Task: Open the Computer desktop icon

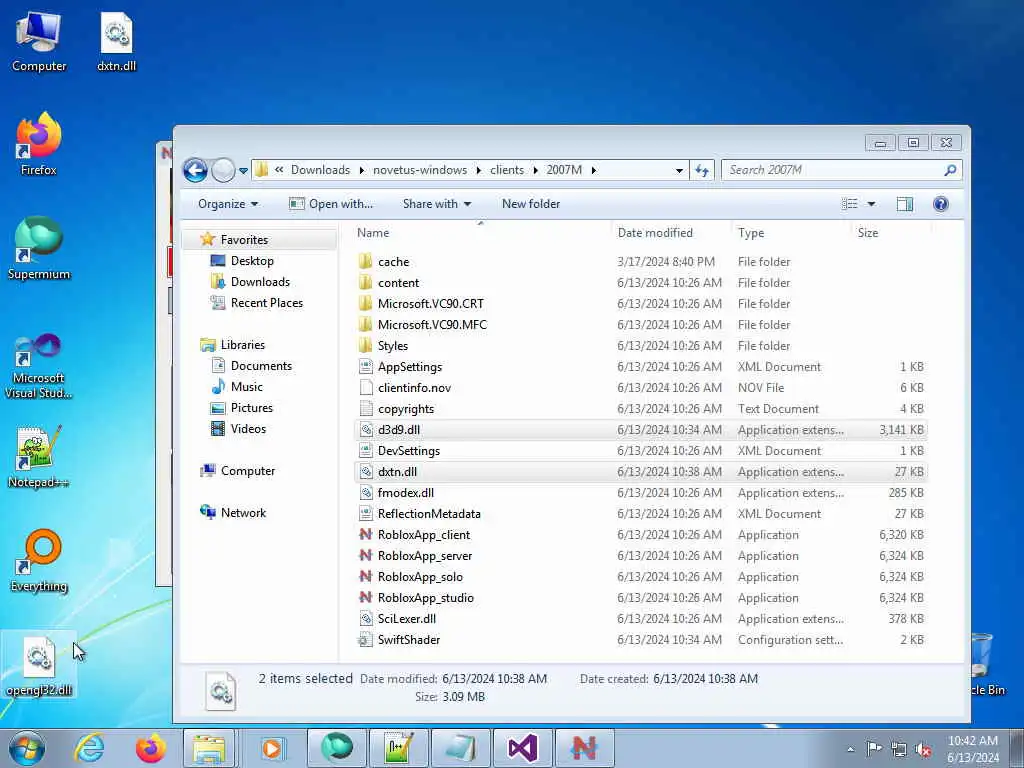Action: point(39,41)
